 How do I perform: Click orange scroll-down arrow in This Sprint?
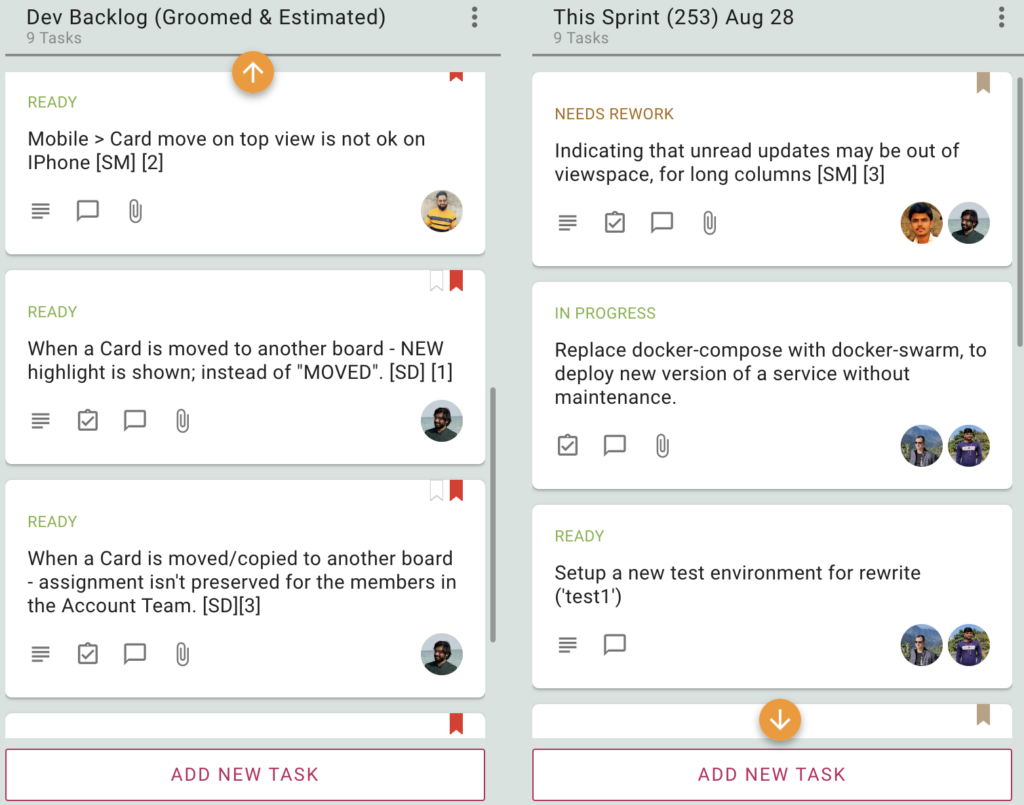(780, 720)
